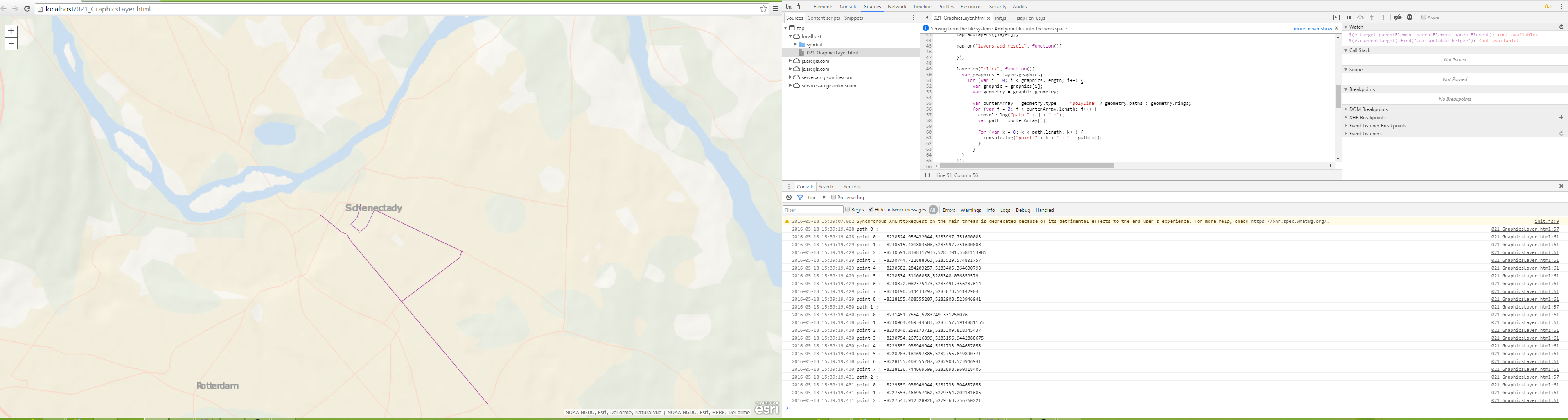Switch to the Network tab
The width and height of the screenshot is (1568, 420).
[x=897, y=7]
